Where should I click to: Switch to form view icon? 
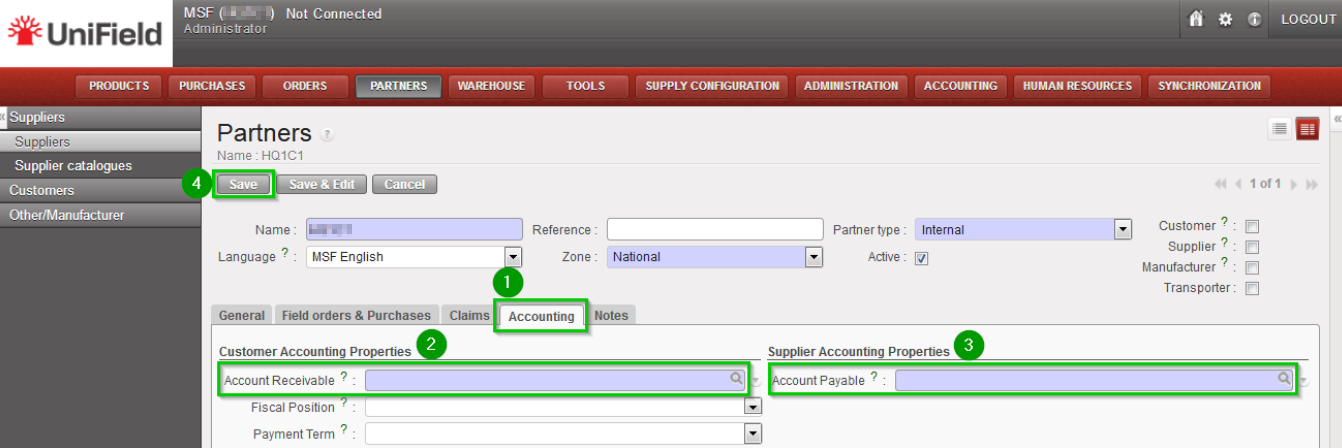1307,128
